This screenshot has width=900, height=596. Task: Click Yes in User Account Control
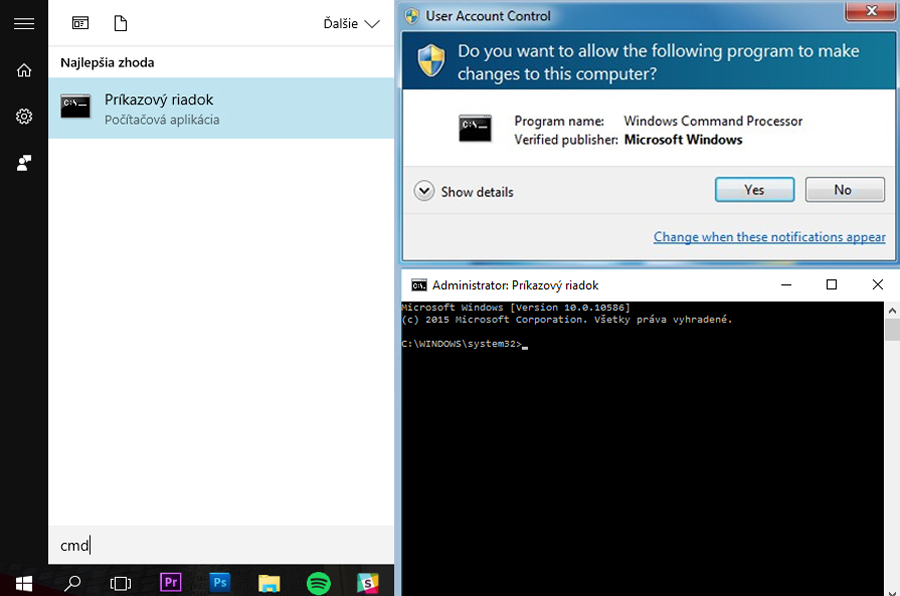tap(755, 189)
